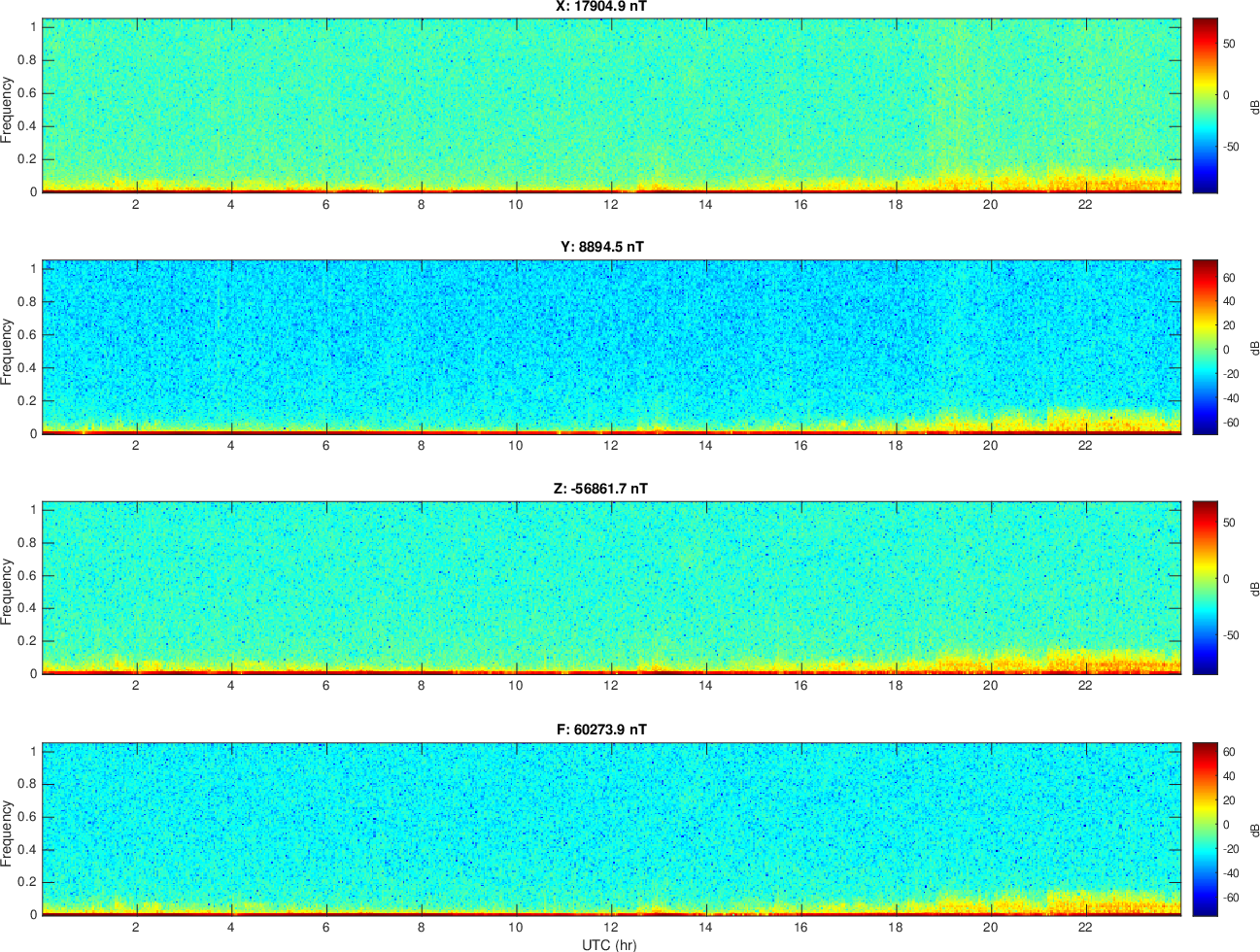Click the Frequency label of the Z plot
The image size is (1260, 952).
coord(8,592)
